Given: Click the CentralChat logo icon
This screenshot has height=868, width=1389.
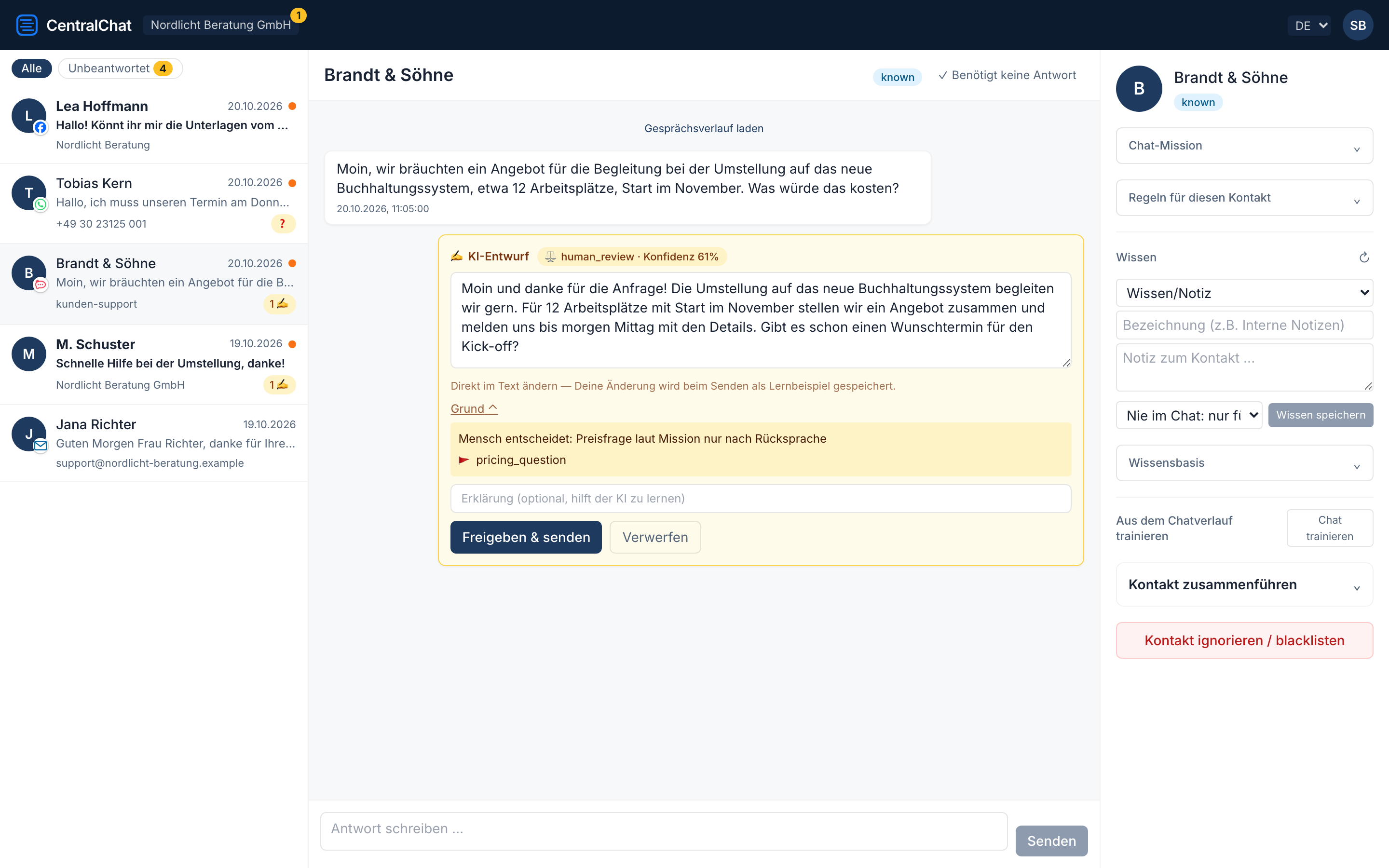Looking at the screenshot, I should 27,25.
